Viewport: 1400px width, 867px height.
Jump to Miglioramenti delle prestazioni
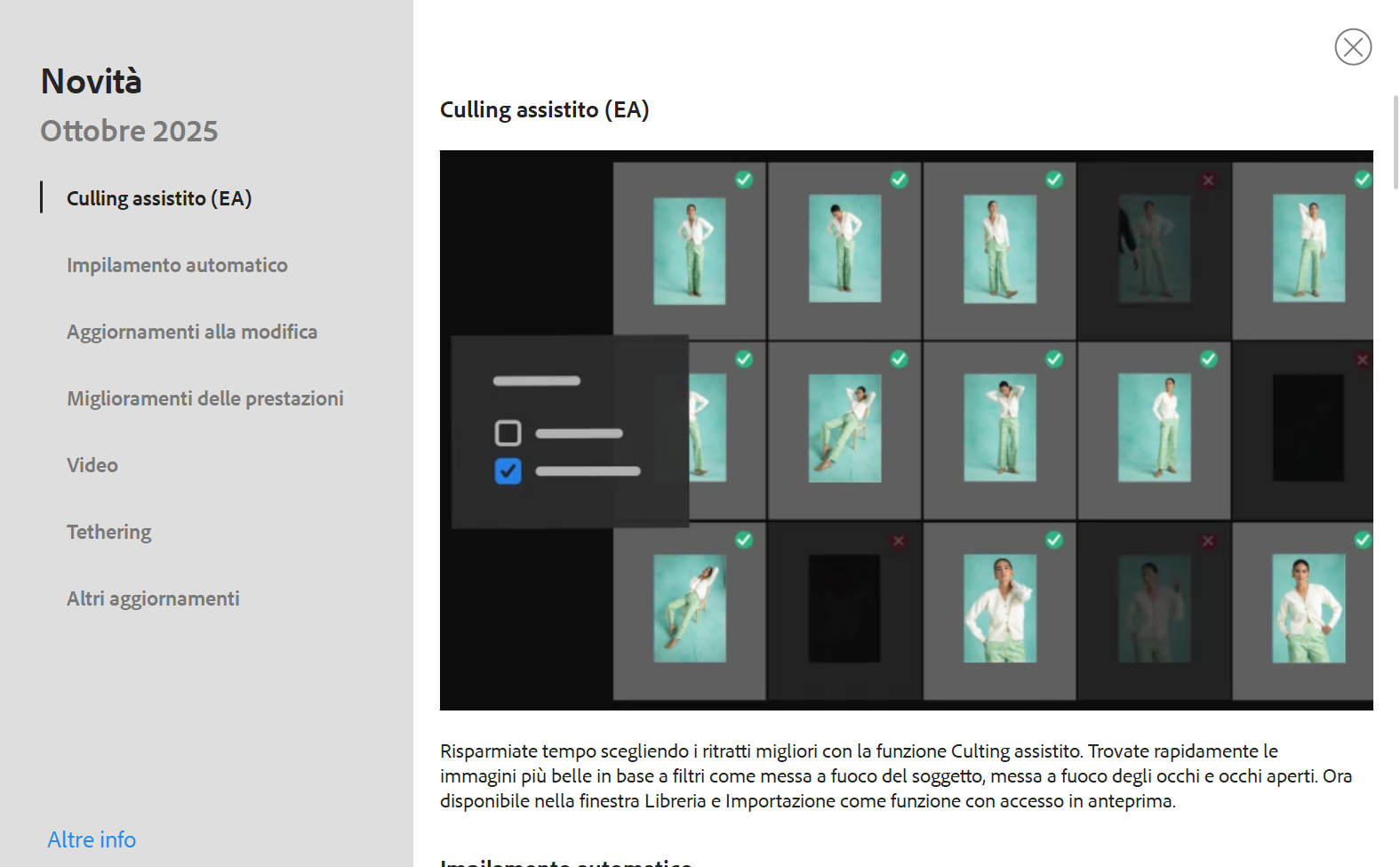tap(204, 398)
